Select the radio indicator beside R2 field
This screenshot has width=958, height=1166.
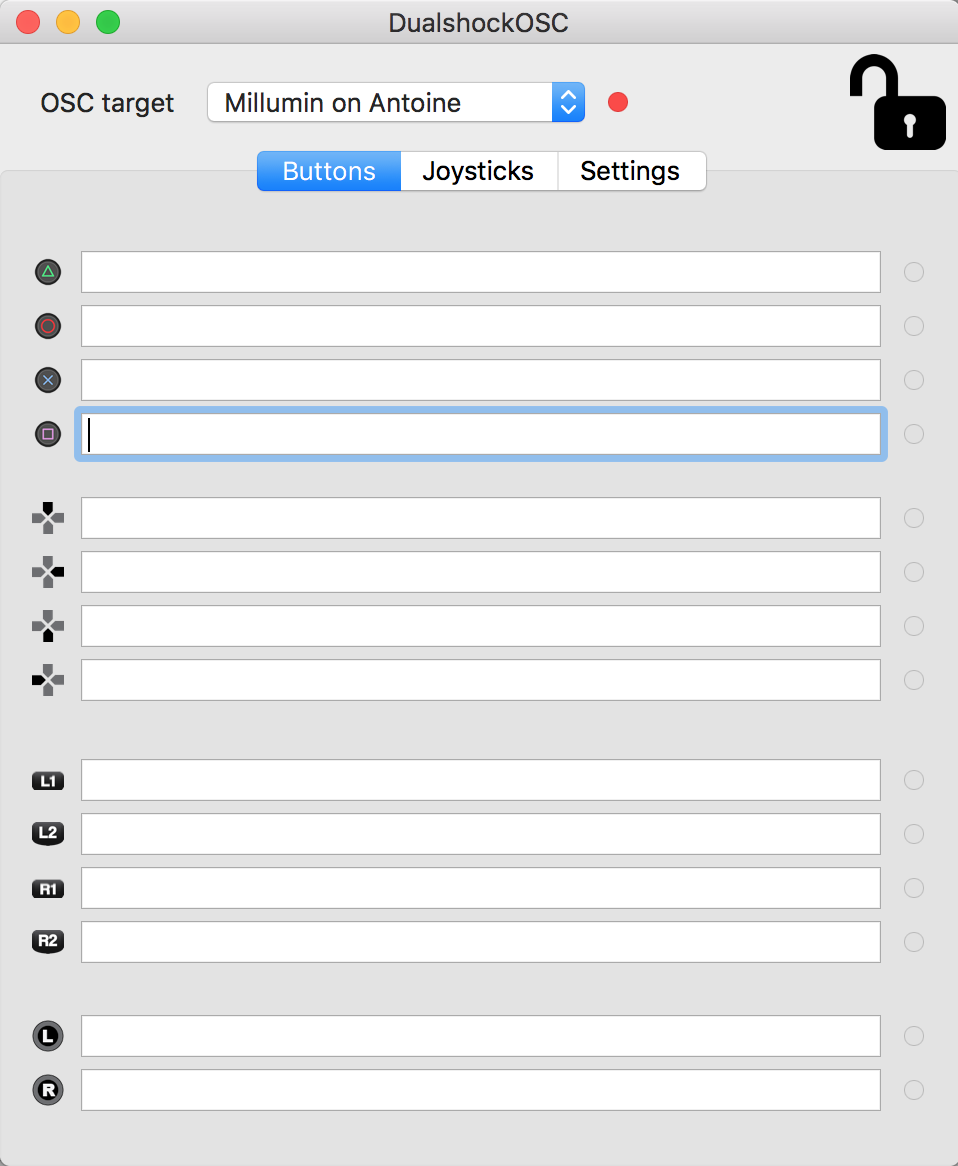pyautogui.click(x=914, y=942)
